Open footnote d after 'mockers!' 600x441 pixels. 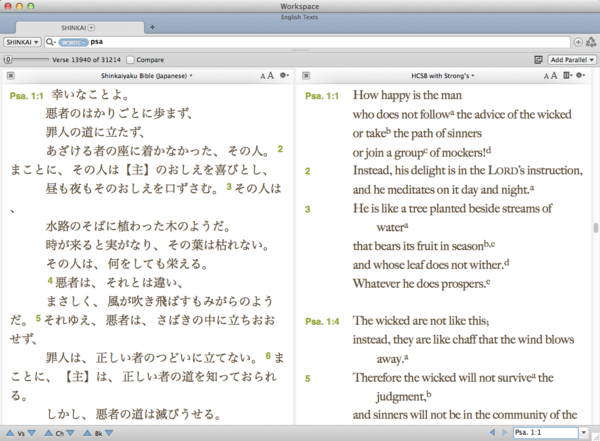489,150
